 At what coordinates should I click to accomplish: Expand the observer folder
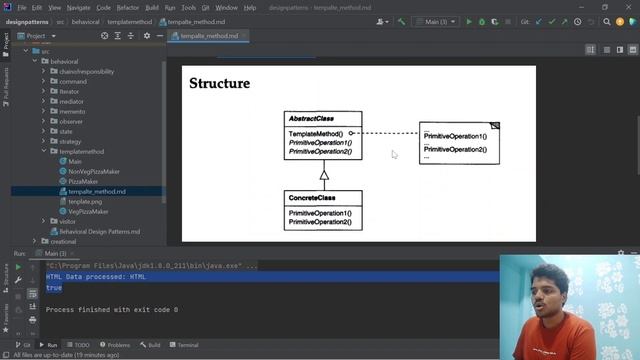[44, 121]
